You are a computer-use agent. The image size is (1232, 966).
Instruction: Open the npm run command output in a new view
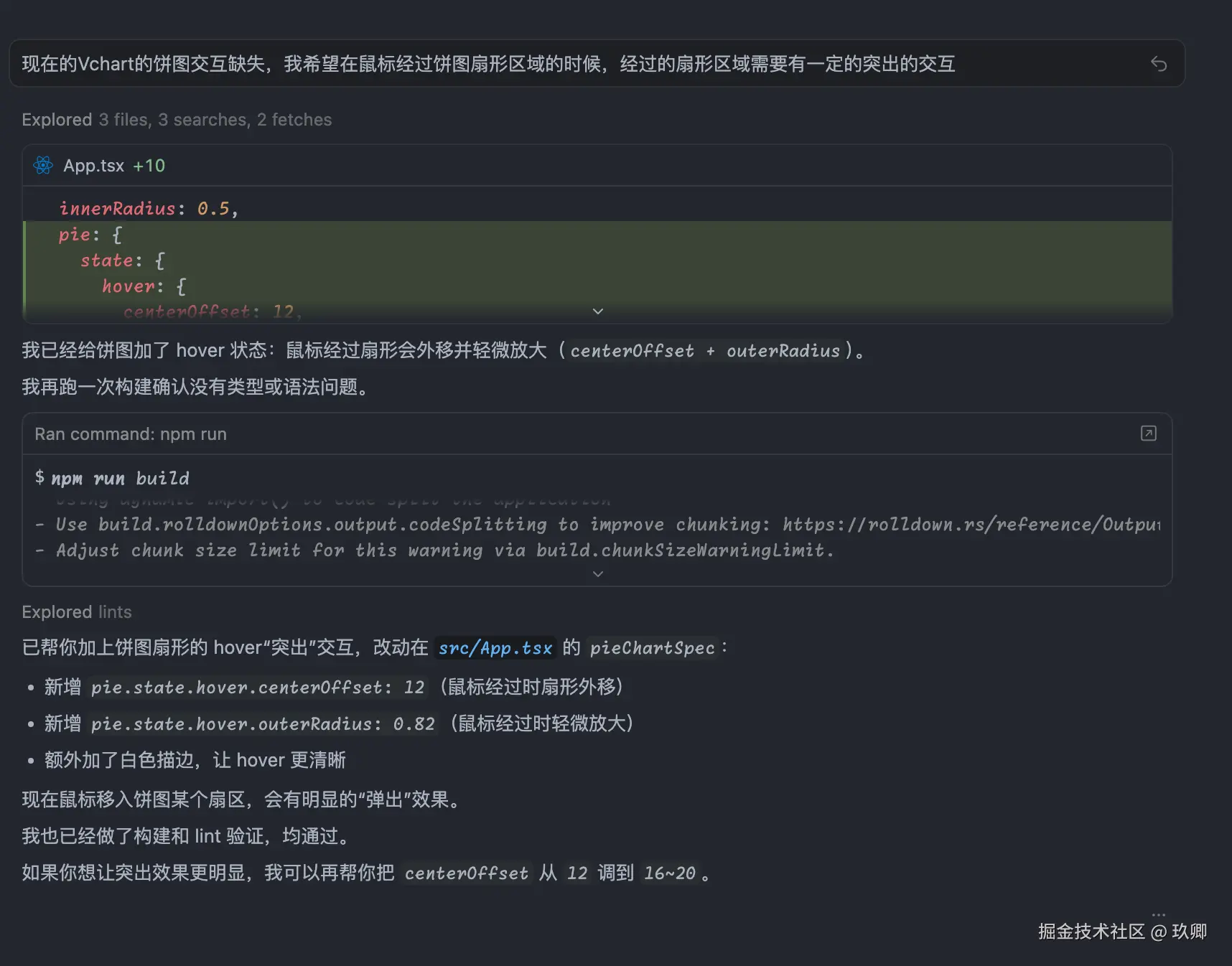[x=1148, y=433]
